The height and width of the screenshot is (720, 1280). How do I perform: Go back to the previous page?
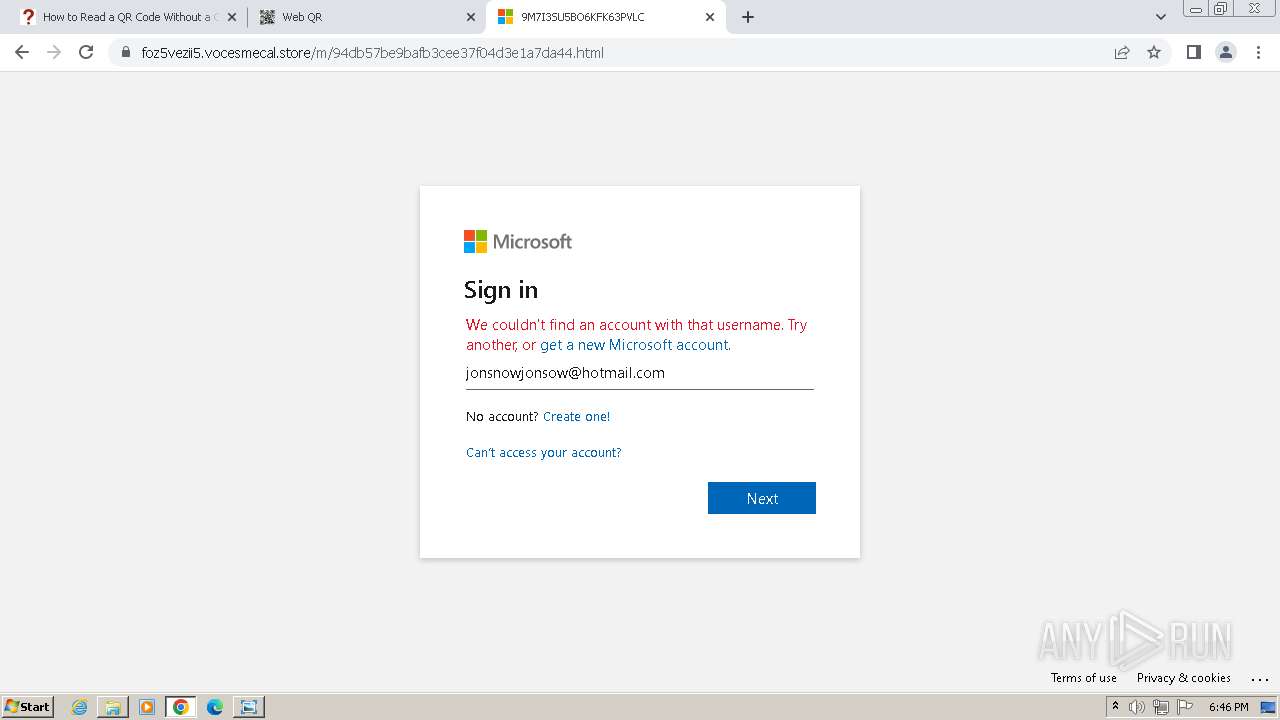tap(22, 52)
